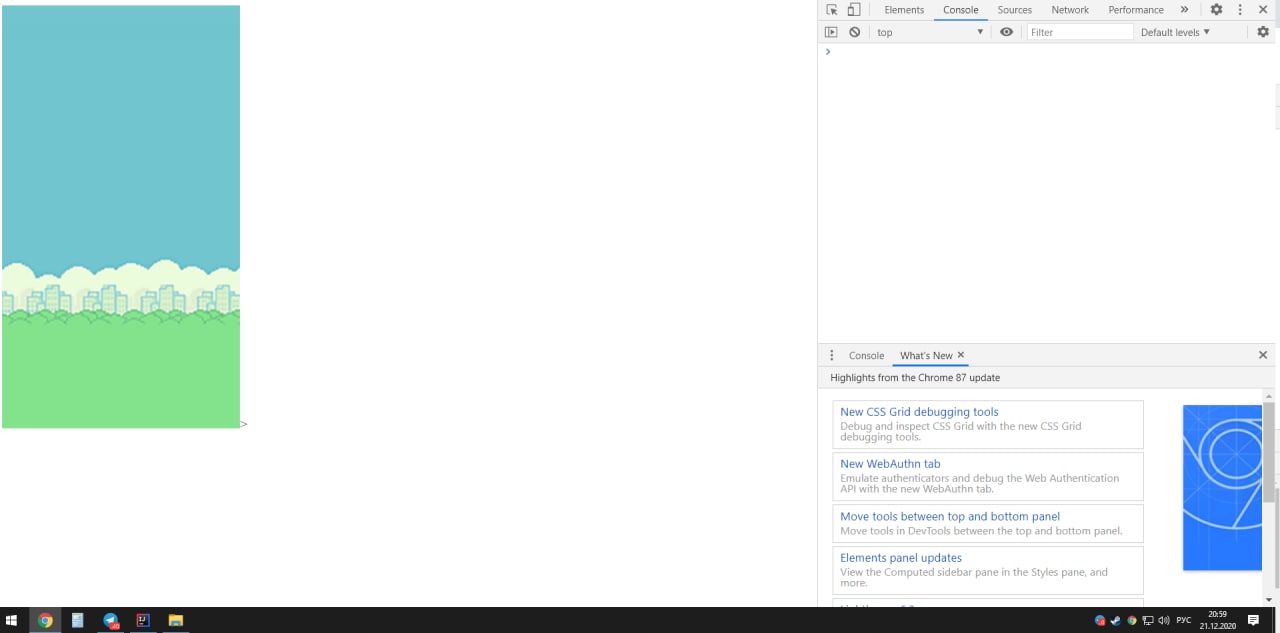Image resolution: width=1280 pixels, height=633 pixels.
Task: Focus the console Filter input field
Action: (x=1080, y=32)
